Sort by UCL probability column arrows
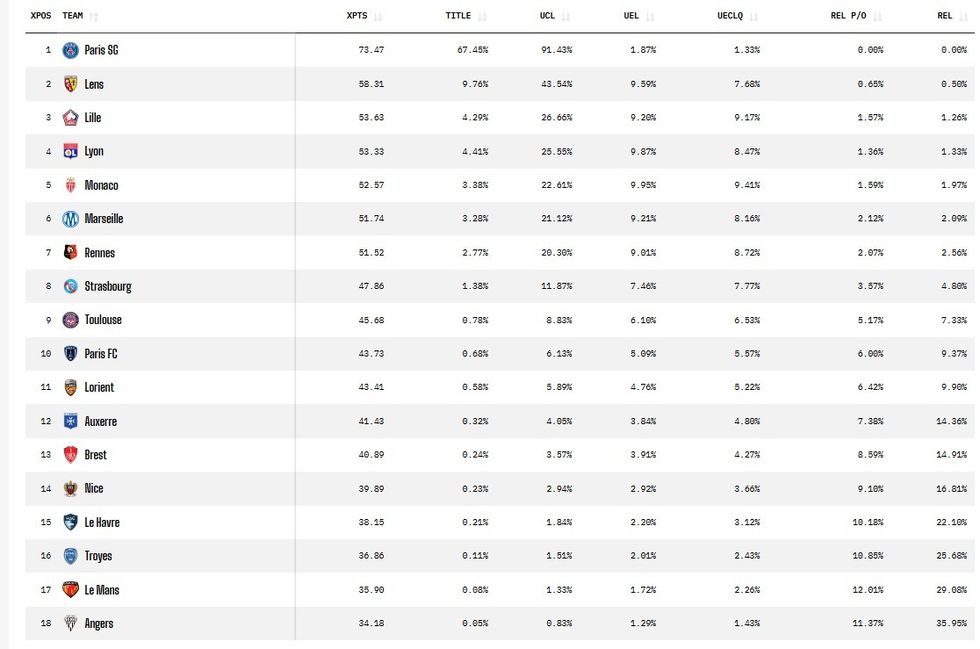Screen dimensions: 980x649 click(566, 16)
